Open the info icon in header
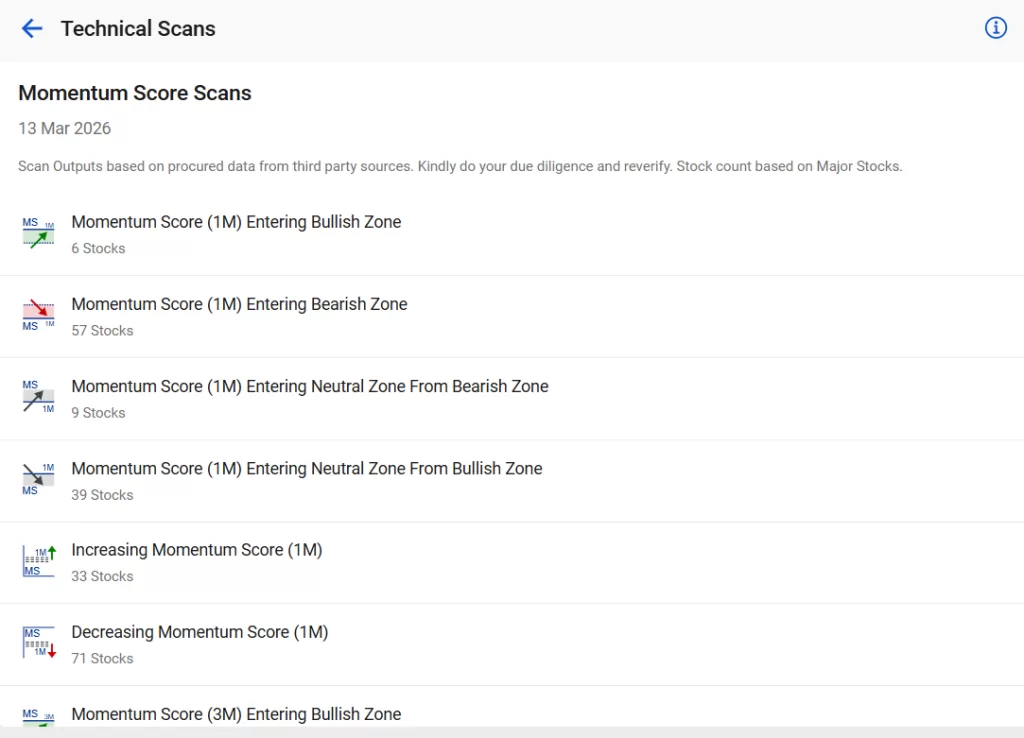The height and width of the screenshot is (738, 1024). (995, 28)
